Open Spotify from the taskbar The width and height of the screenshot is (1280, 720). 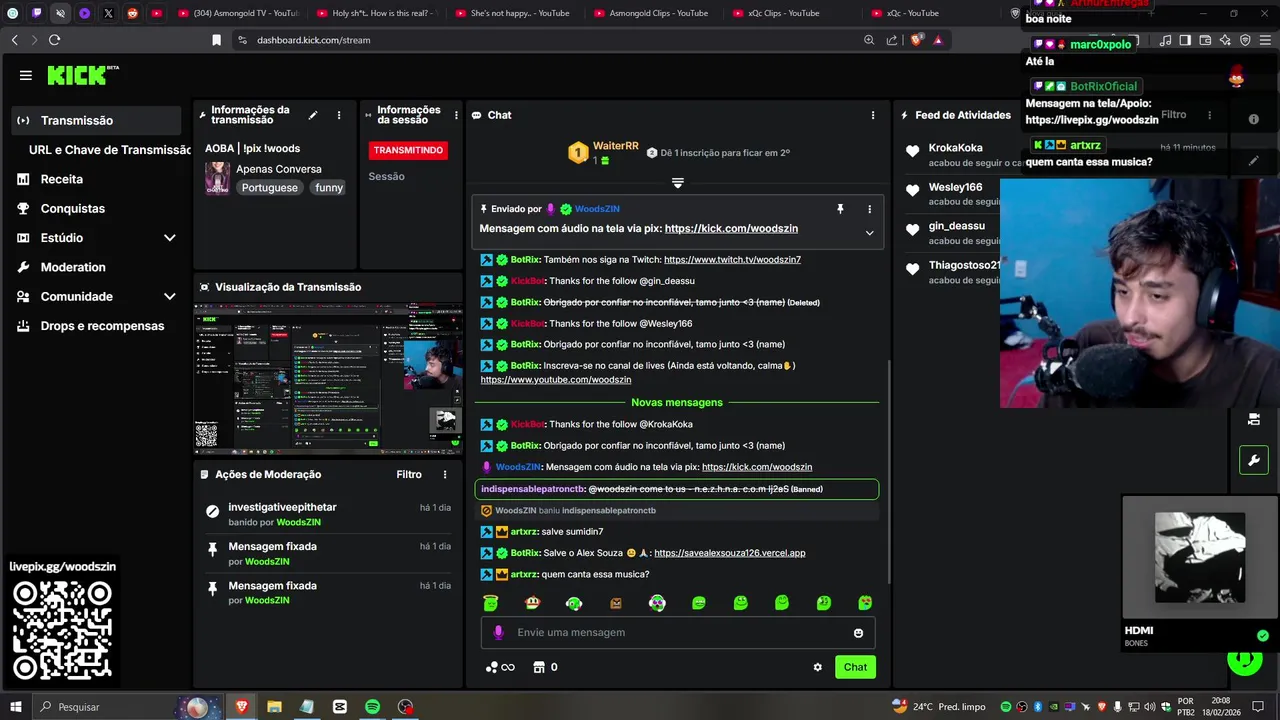[372, 707]
